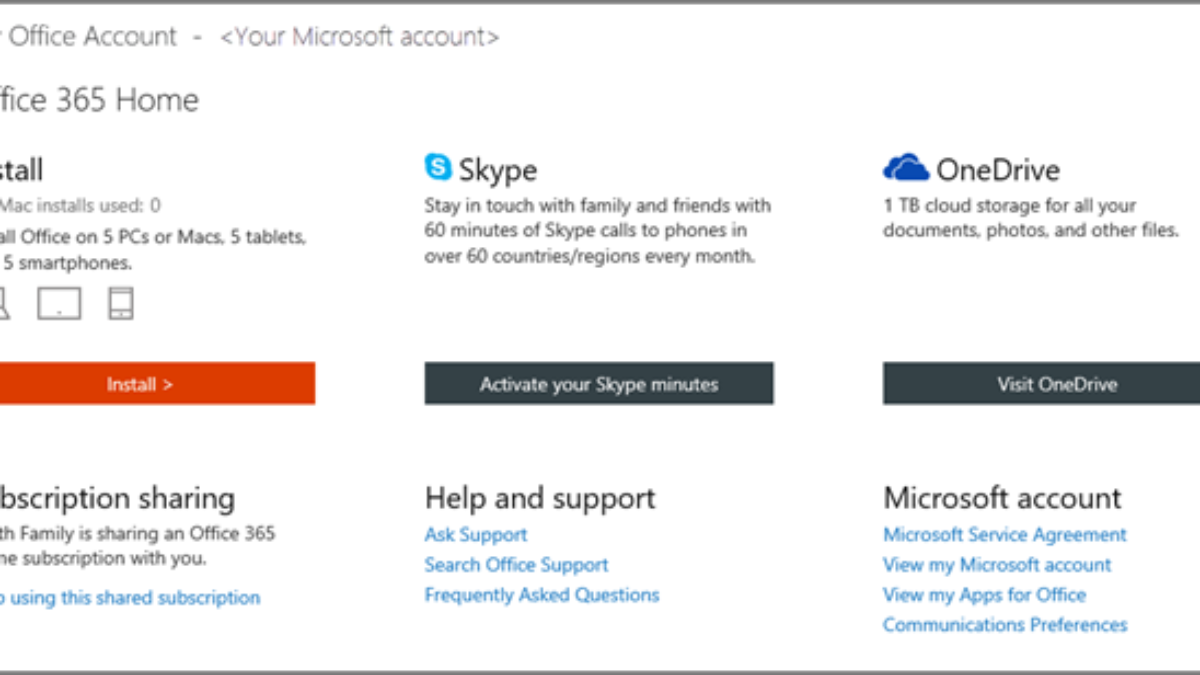Read the Microsoft Service Agreement
The width and height of the screenshot is (1200, 675).
point(1004,535)
